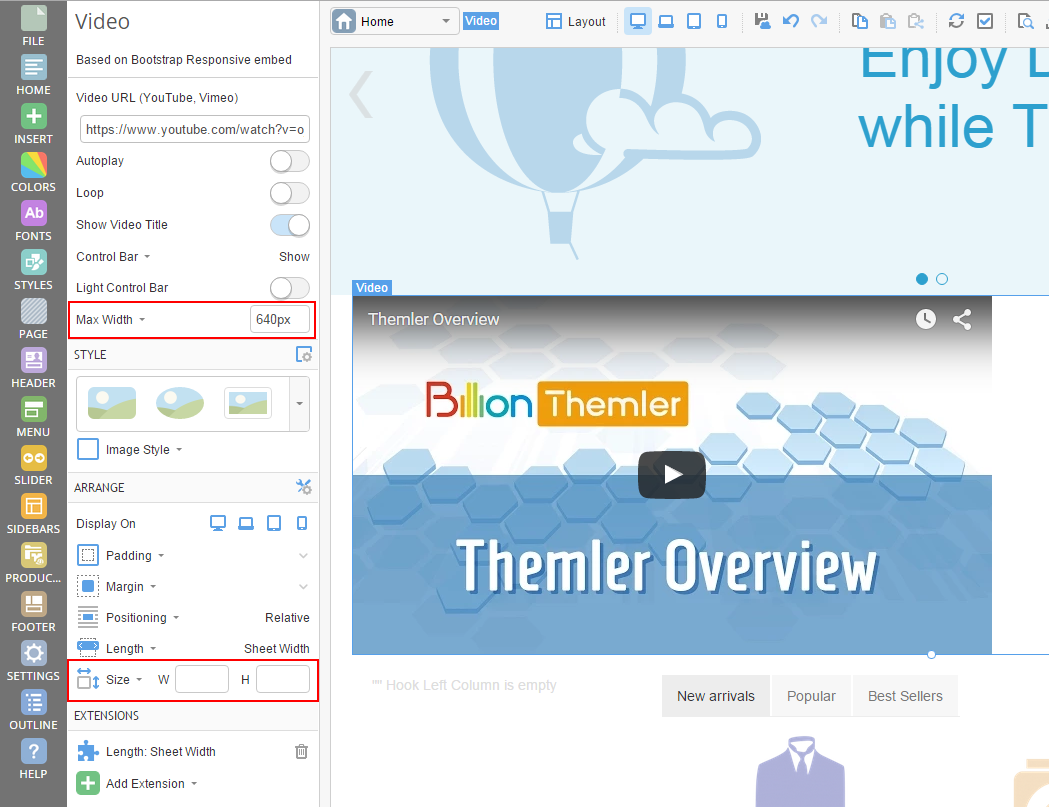Click the checkmark icon in toolbar
This screenshot has width=1049, height=807.
pyautogui.click(x=985, y=21)
